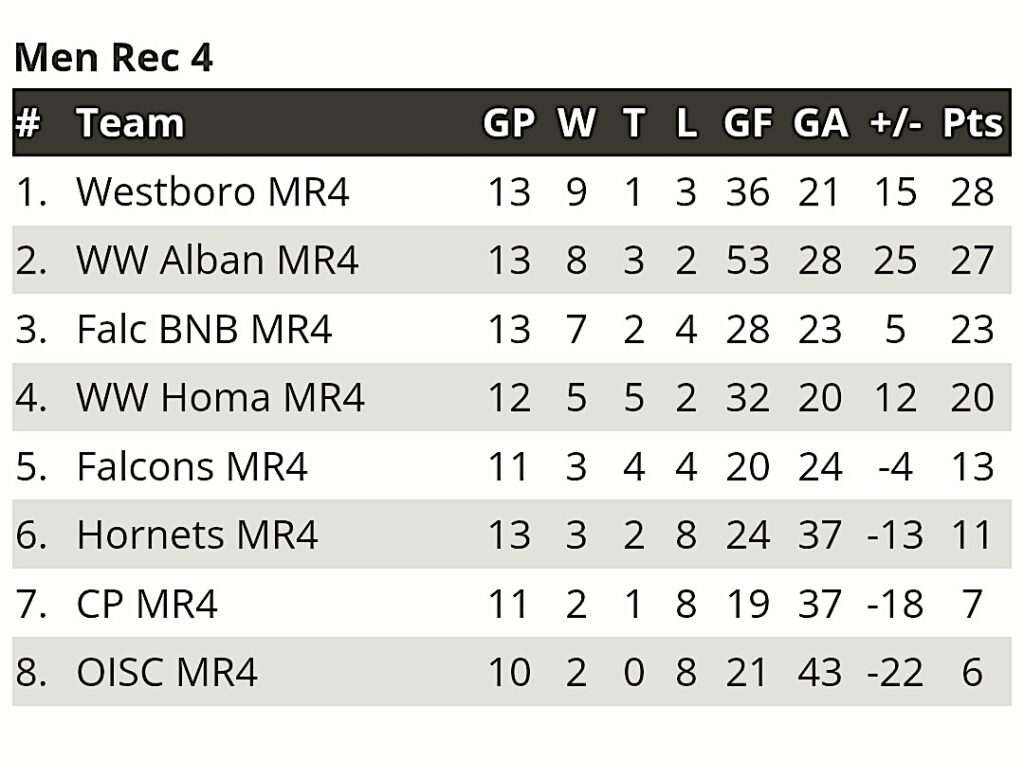This screenshot has height=761, width=1024.
Task: Click Westboro MR4's 28 points value
Action: 972,192
